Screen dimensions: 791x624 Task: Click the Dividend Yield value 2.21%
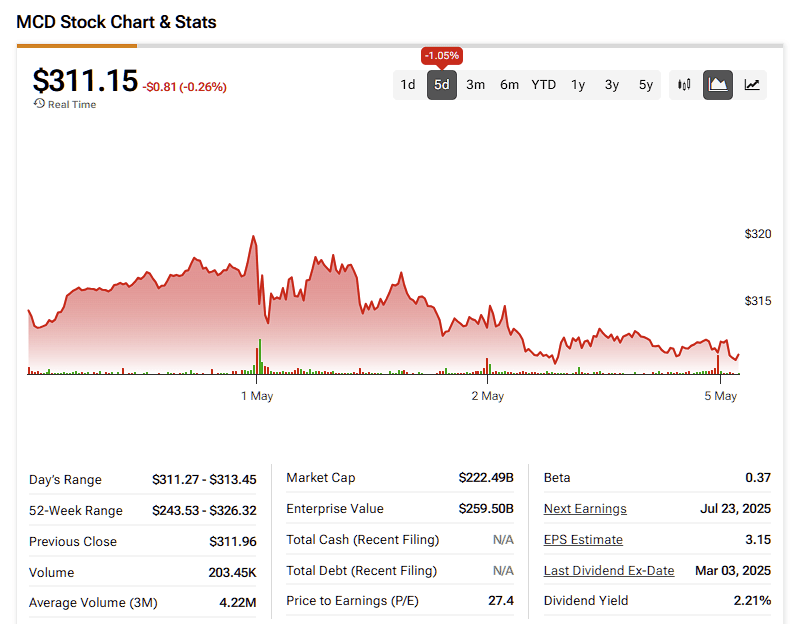[x=752, y=601]
